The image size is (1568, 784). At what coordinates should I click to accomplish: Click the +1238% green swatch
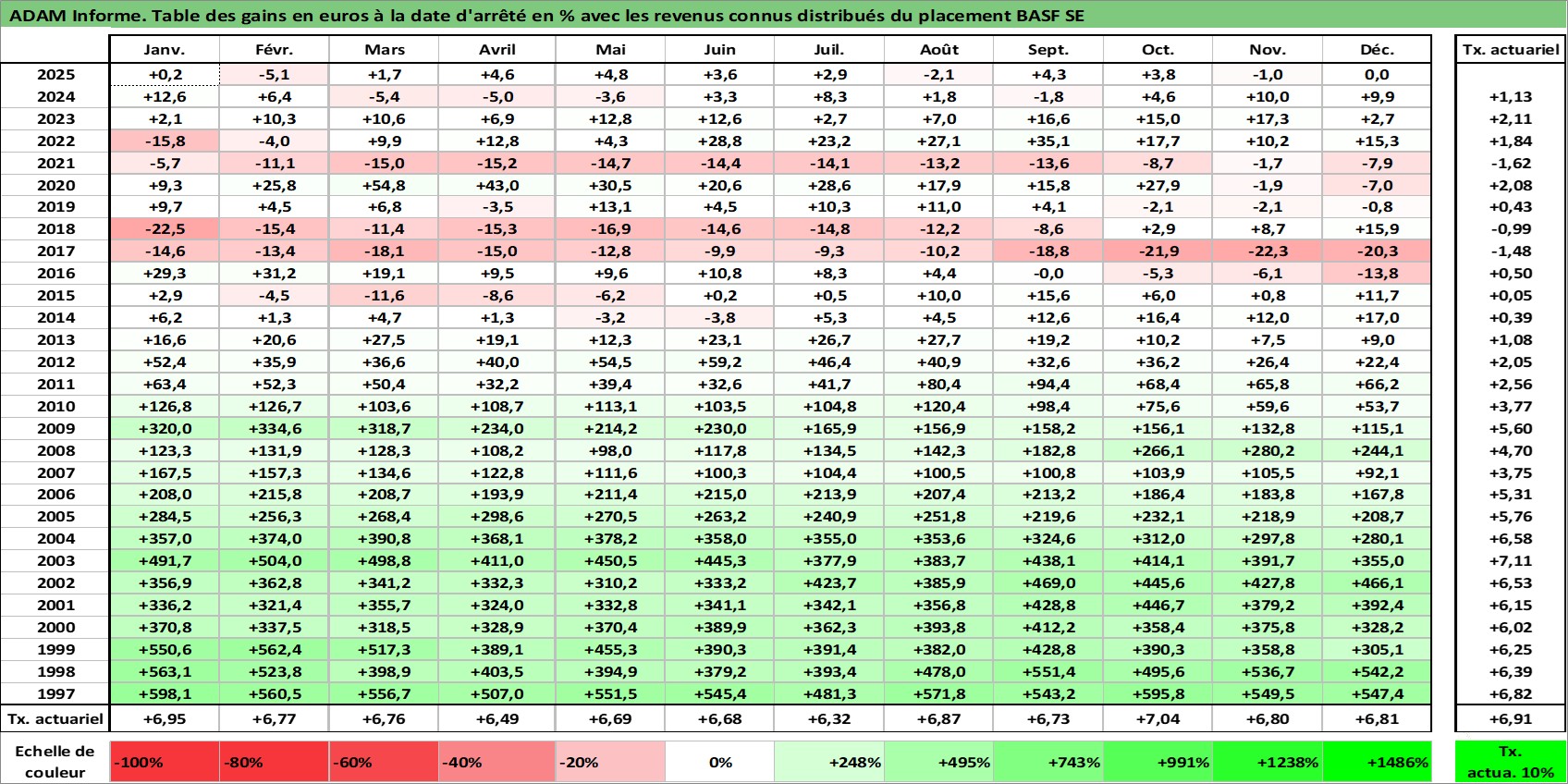[1268, 762]
